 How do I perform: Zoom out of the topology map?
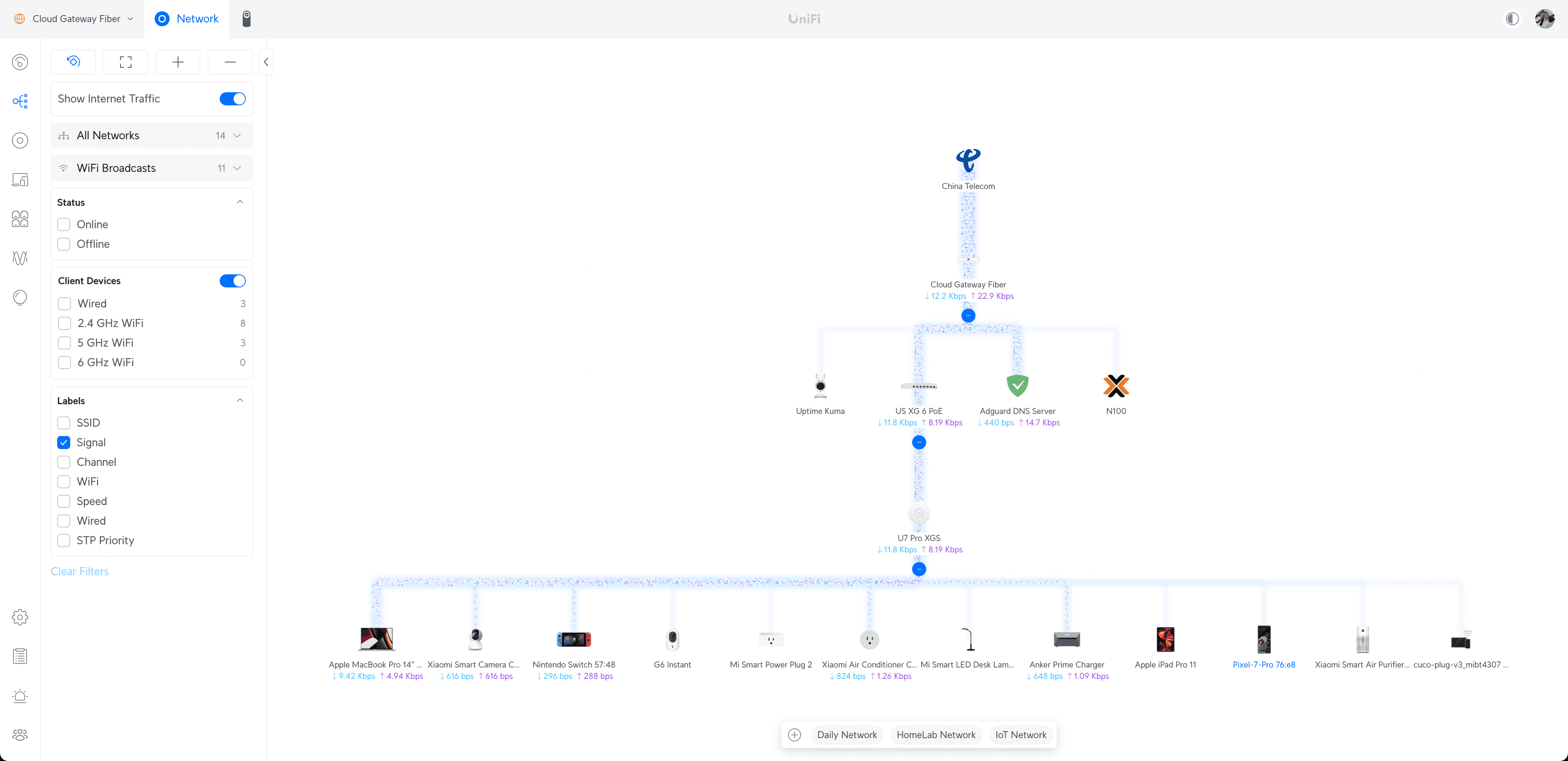coord(230,62)
